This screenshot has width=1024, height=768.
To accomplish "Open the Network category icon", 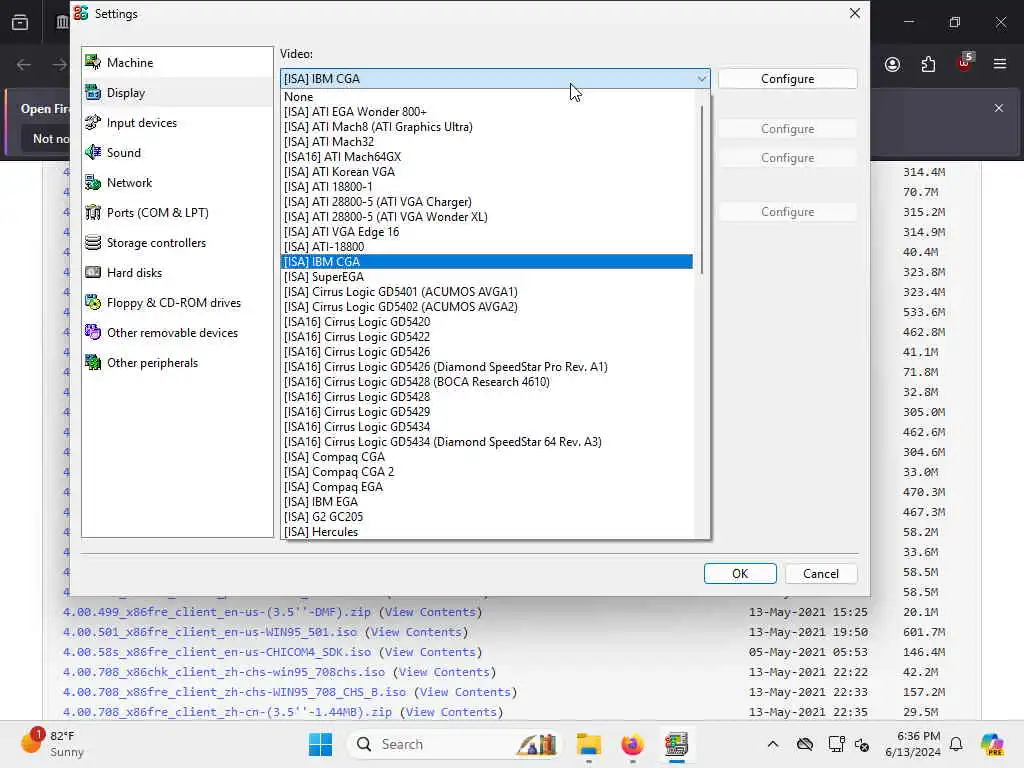I will click(x=93, y=182).
